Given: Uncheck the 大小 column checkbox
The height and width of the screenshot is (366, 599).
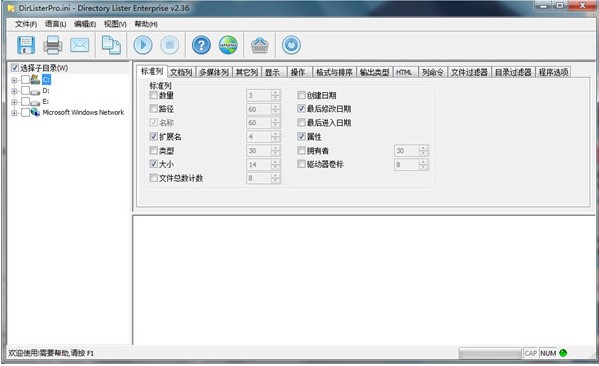Looking at the screenshot, I should [153, 164].
